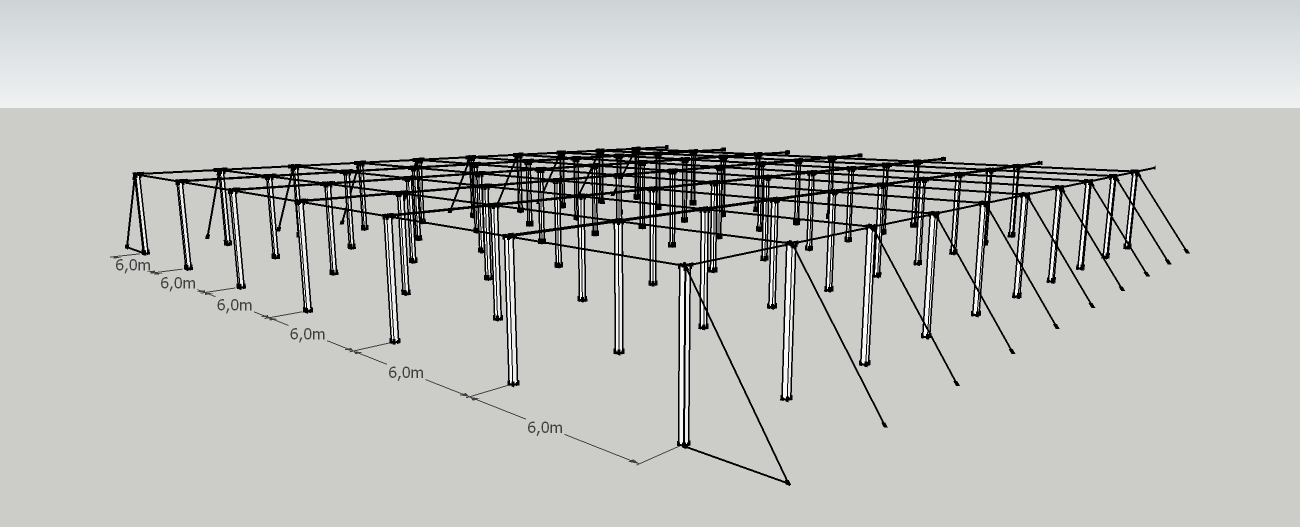This screenshot has width=1300, height=527.
Task: Click the third 6,0m dimension label from left
Action: click(234, 306)
